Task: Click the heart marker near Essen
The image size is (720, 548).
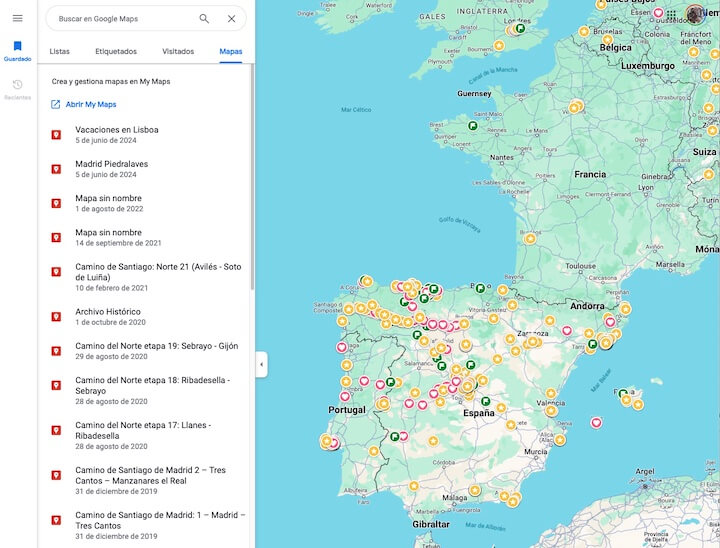Action: pos(658,12)
